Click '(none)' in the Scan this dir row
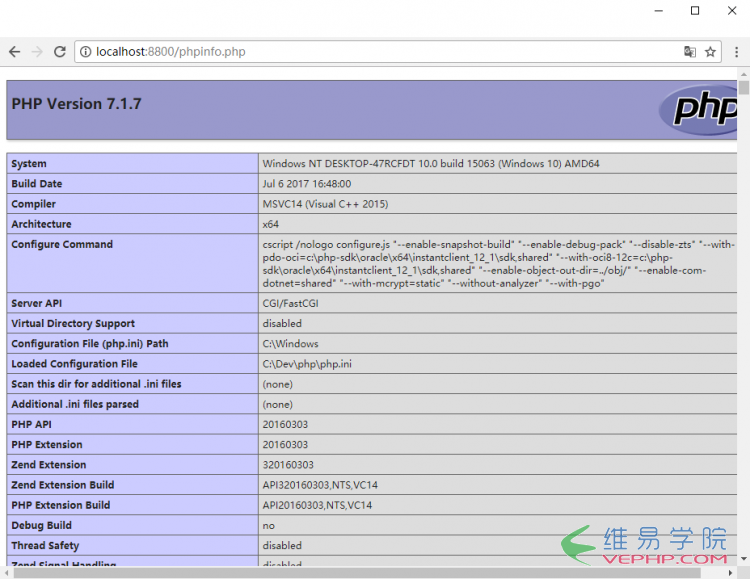750x579 pixels. (x=277, y=384)
